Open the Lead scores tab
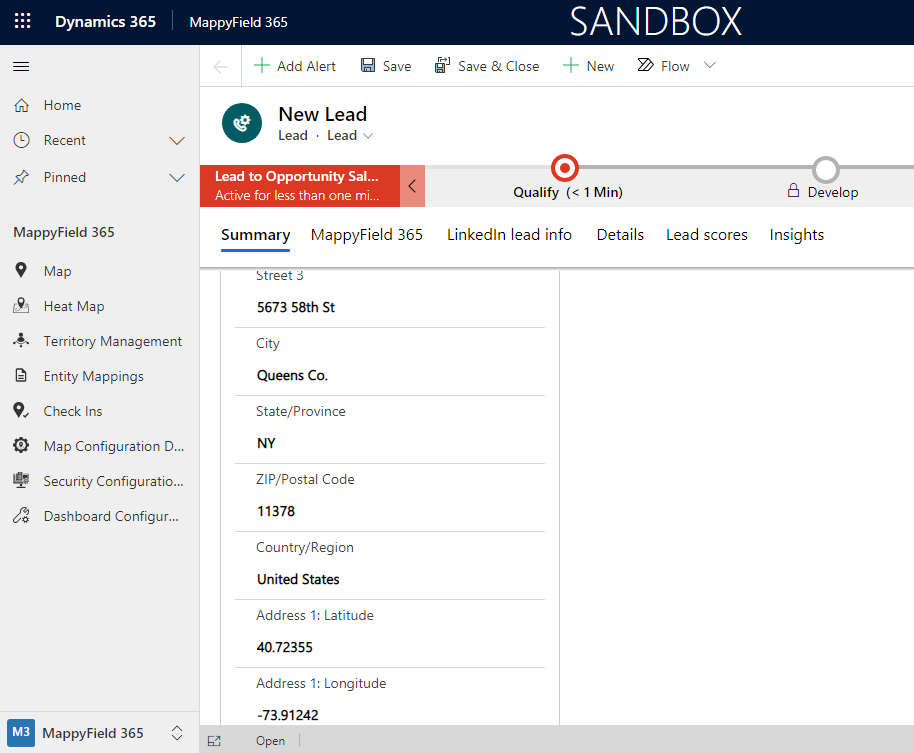This screenshot has width=914, height=753. pyautogui.click(x=706, y=235)
